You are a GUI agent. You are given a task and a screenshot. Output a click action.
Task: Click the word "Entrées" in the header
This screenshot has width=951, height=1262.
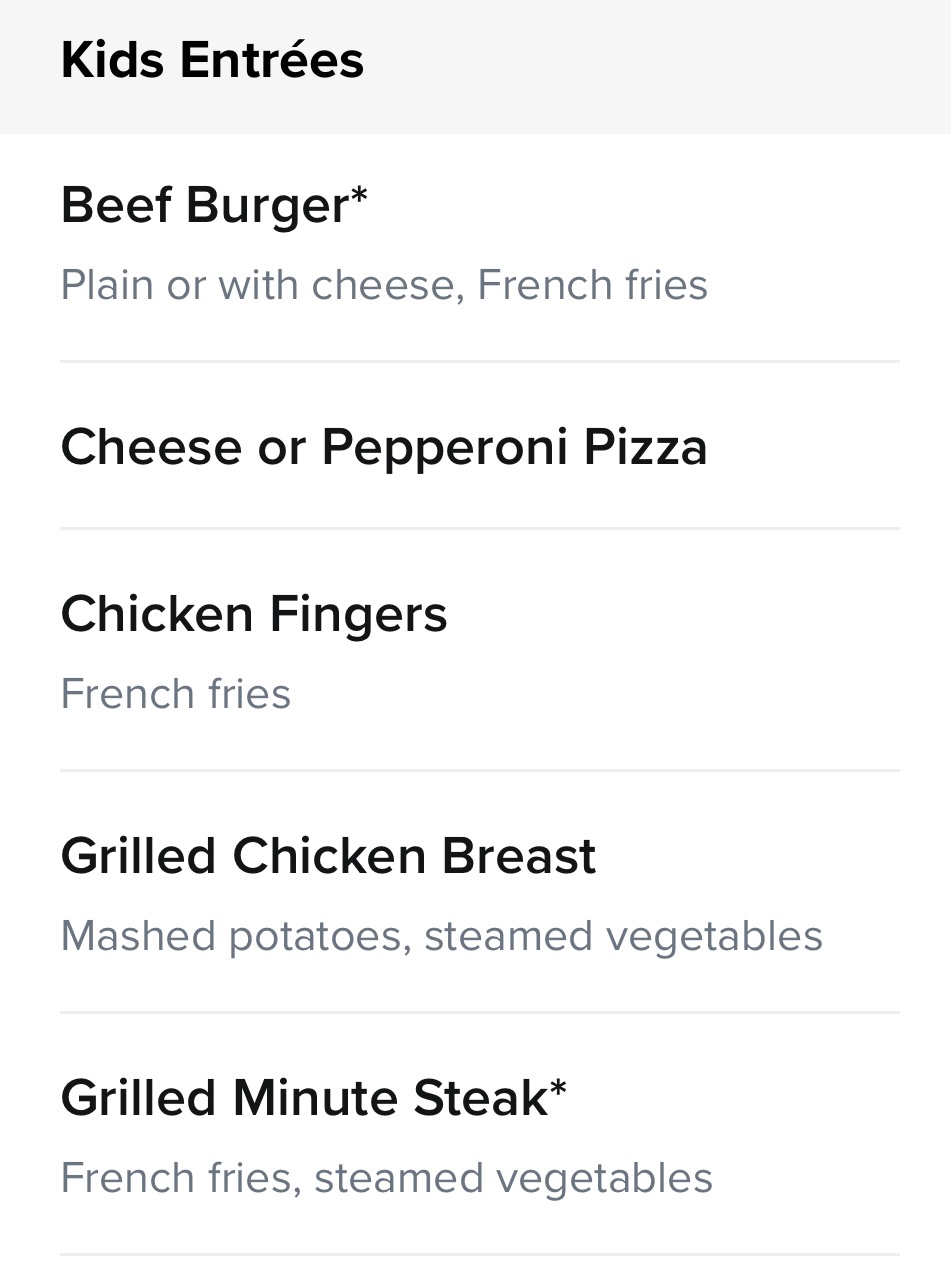point(272,60)
